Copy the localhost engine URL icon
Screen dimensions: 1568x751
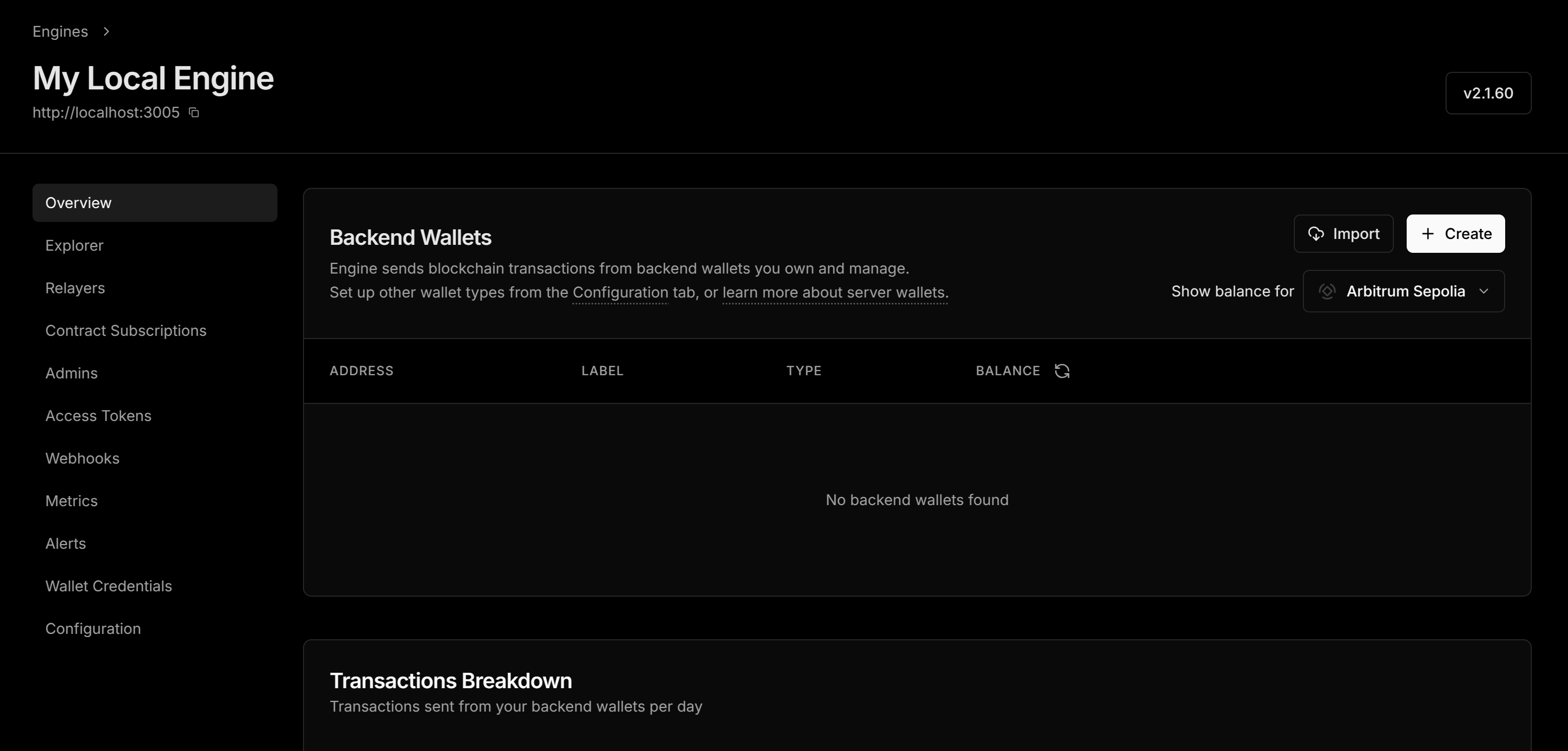click(x=194, y=113)
